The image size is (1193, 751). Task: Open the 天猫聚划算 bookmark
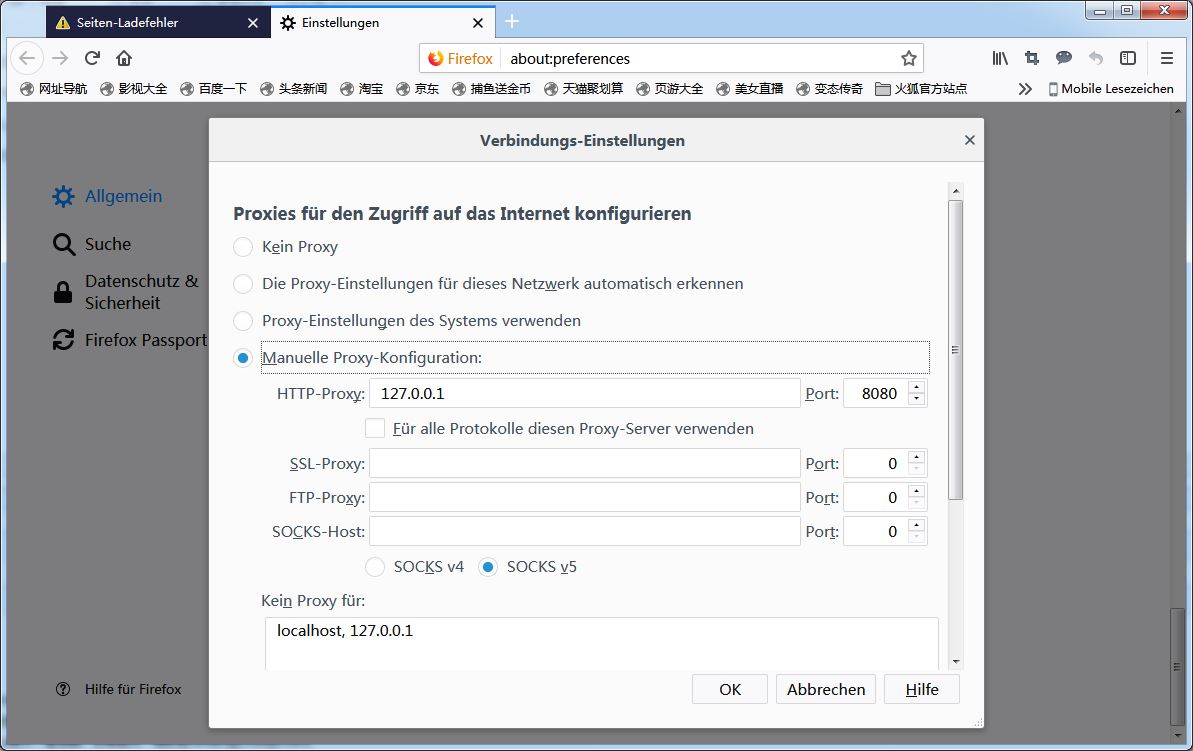[x=584, y=89]
